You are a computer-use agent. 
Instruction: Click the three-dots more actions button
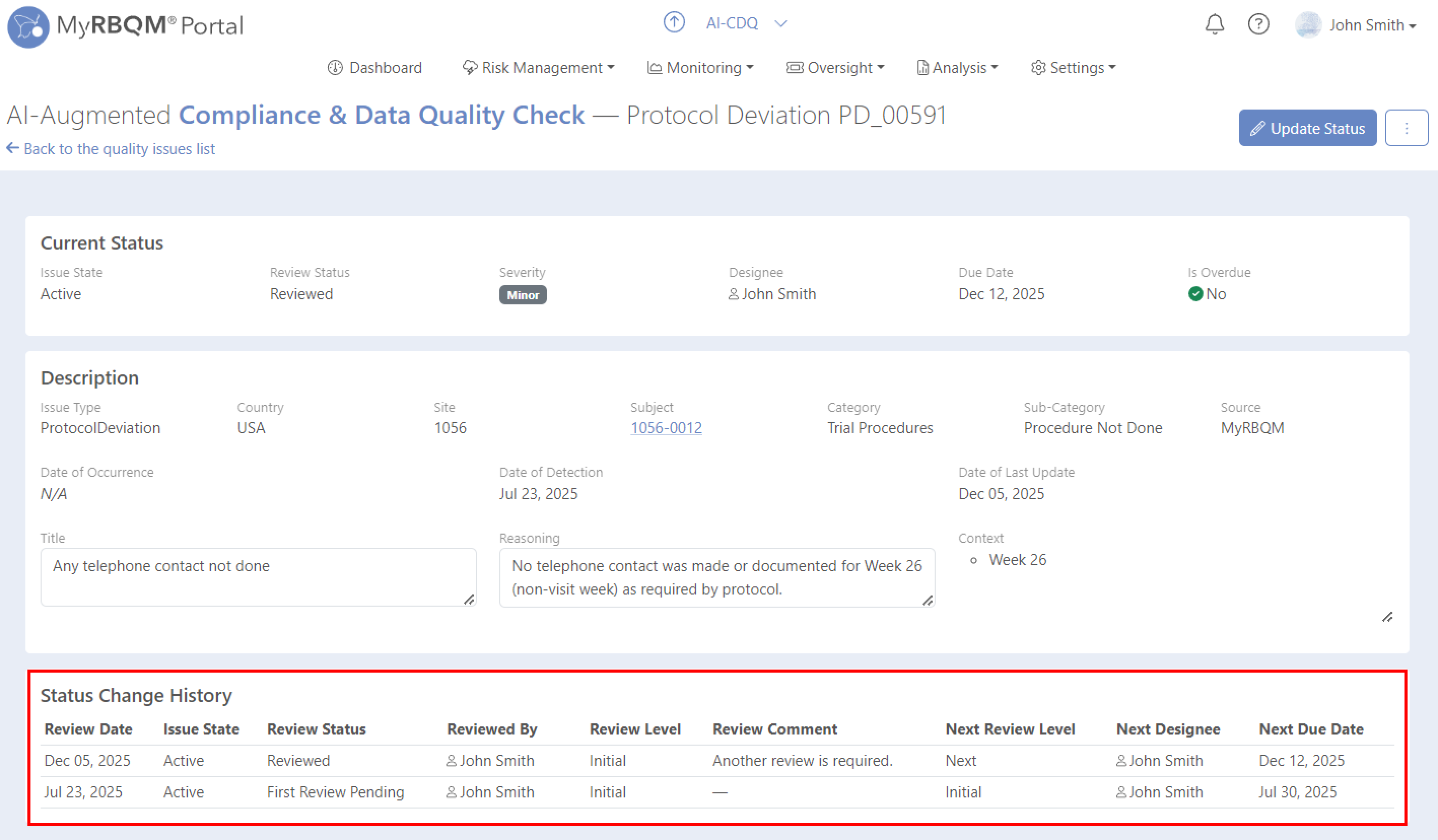[1406, 128]
